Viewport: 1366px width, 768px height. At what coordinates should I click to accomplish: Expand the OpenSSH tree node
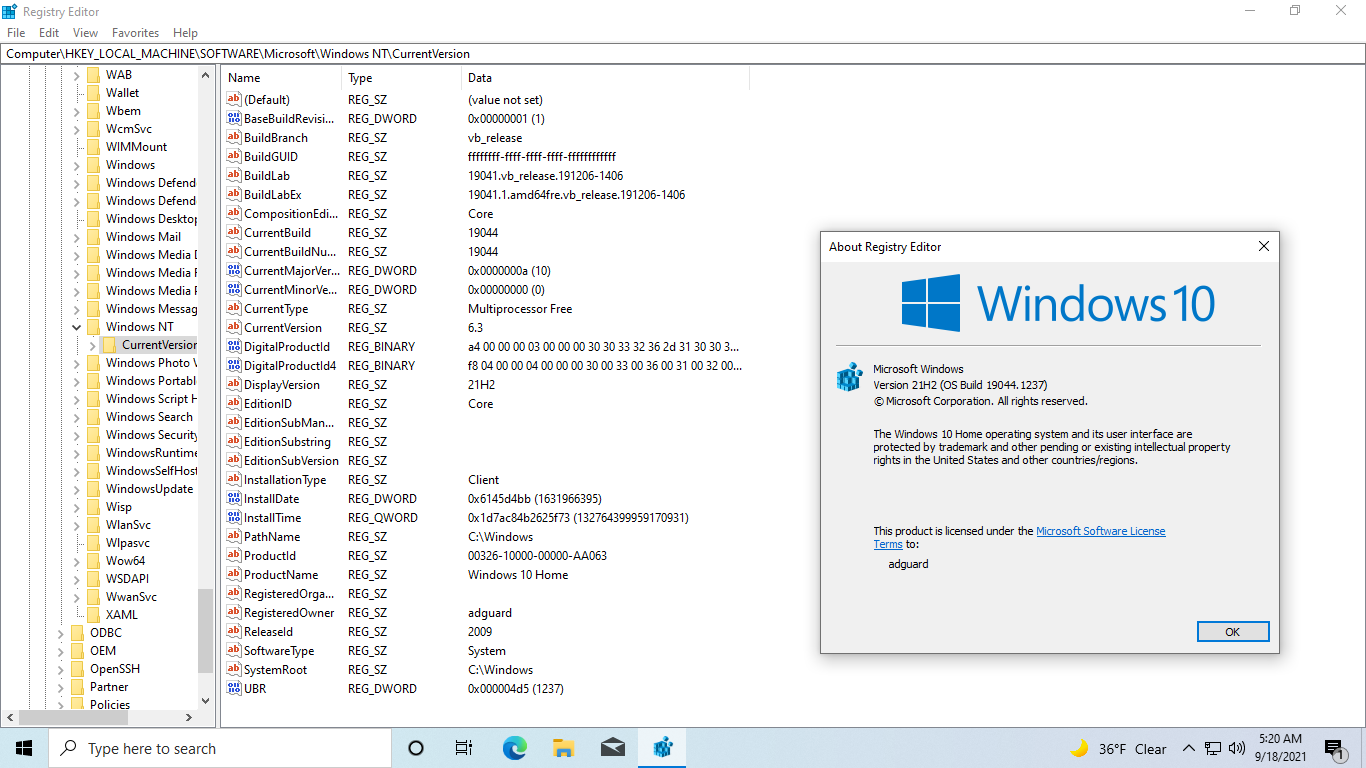60,669
